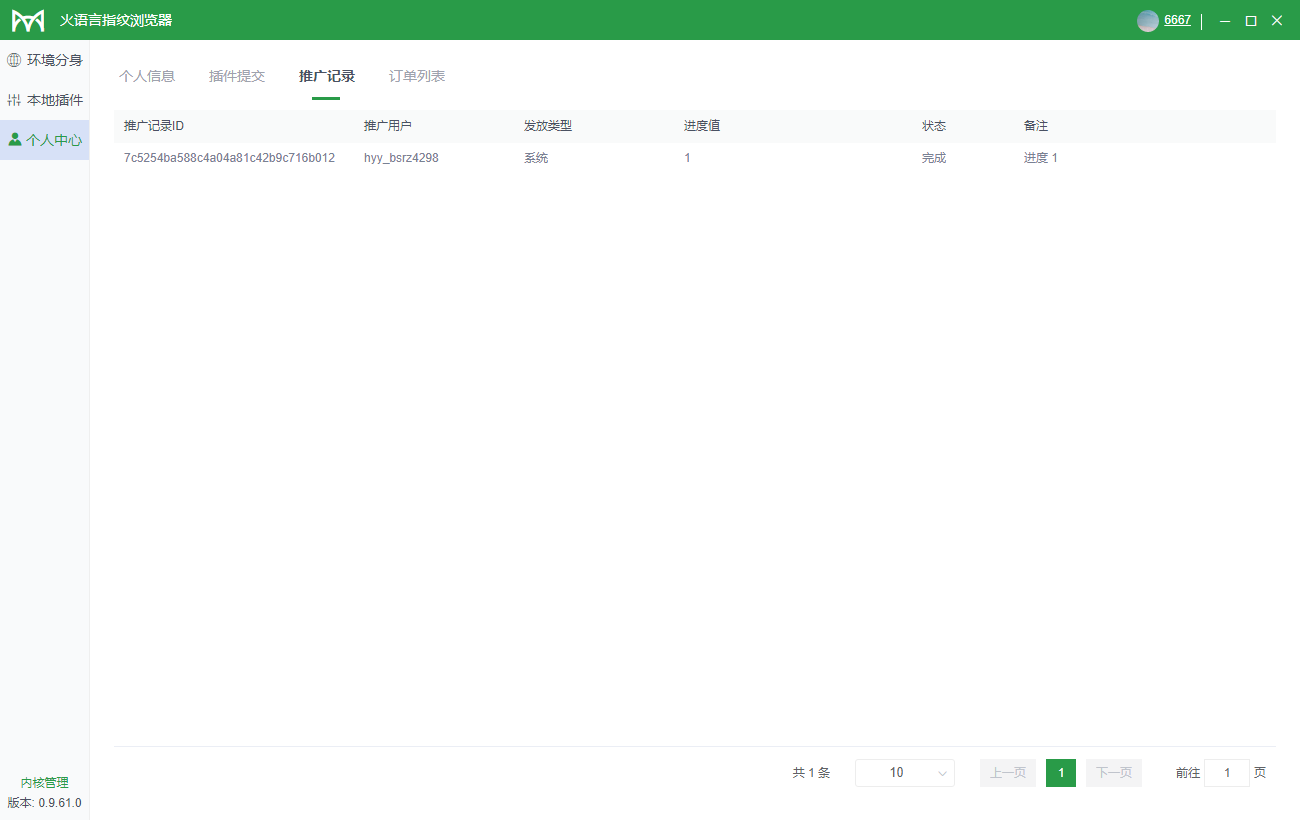
Task: Switch to the 个人信息 tab
Action: (x=147, y=76)
